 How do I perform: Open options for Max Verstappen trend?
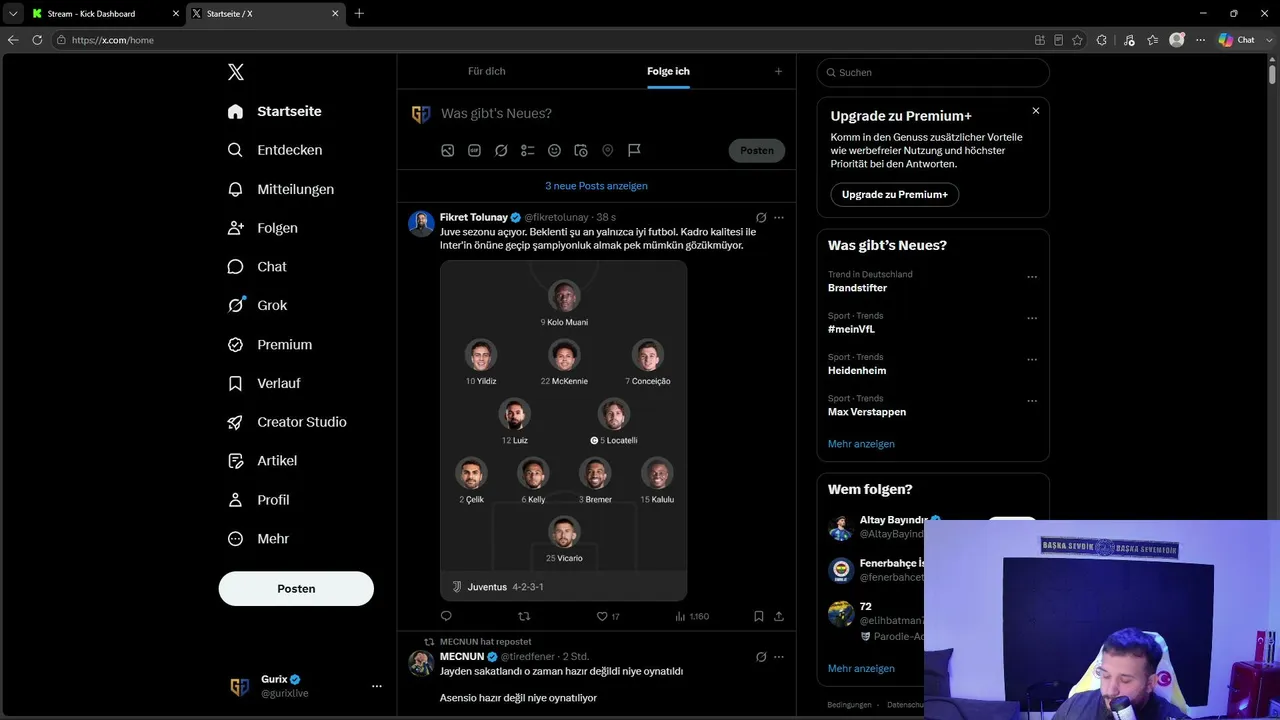(1032, 401)
